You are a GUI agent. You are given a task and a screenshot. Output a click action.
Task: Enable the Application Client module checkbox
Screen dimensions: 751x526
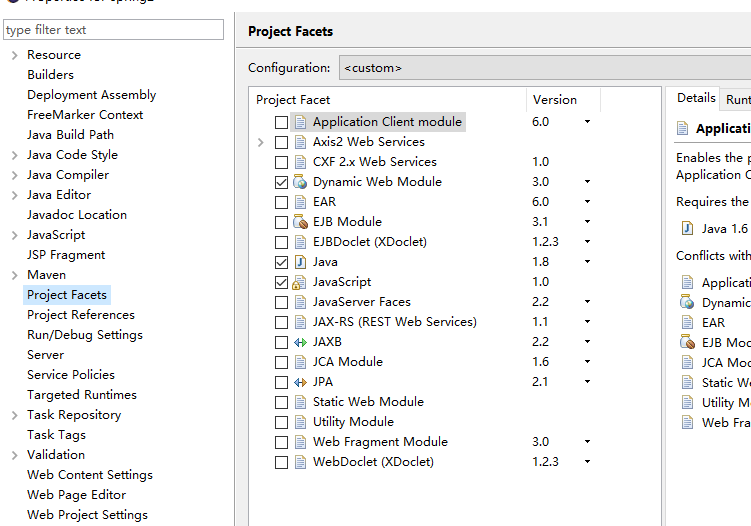[281, 122]
